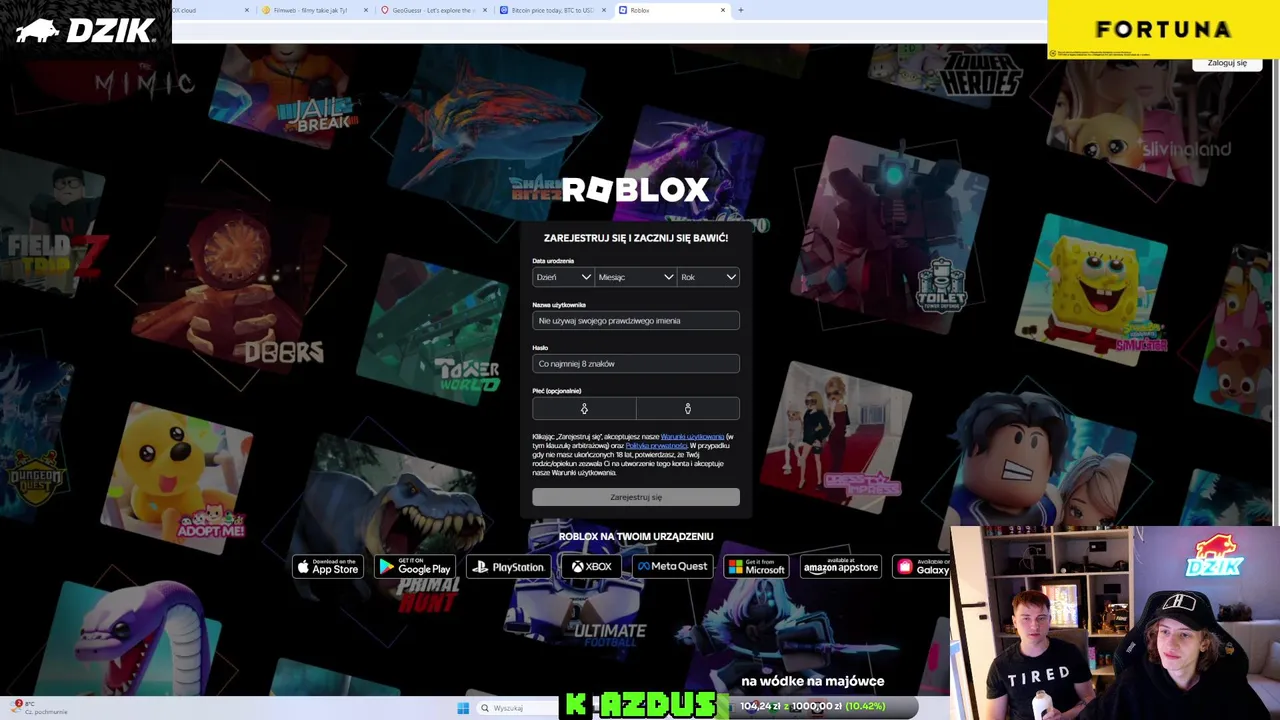Focus the Hasło password field
1280x720 pixels.
[x=636, y=364]
